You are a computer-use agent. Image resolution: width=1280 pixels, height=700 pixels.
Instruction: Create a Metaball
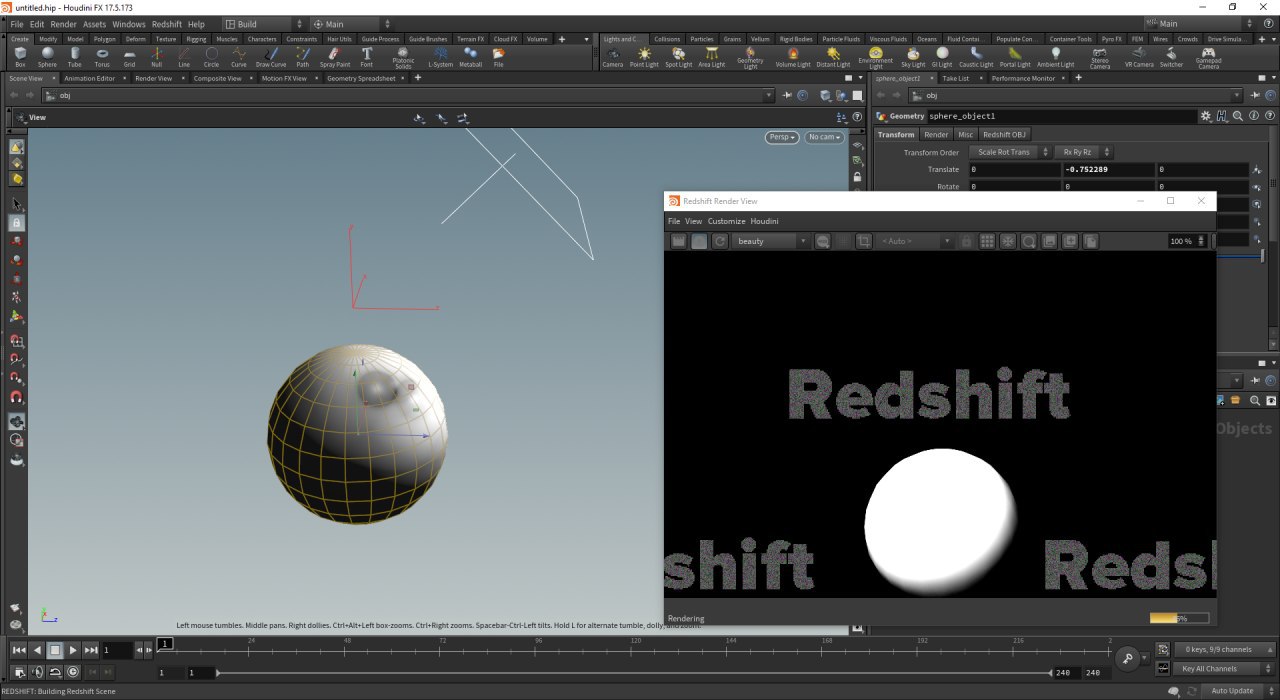point(470,56)
